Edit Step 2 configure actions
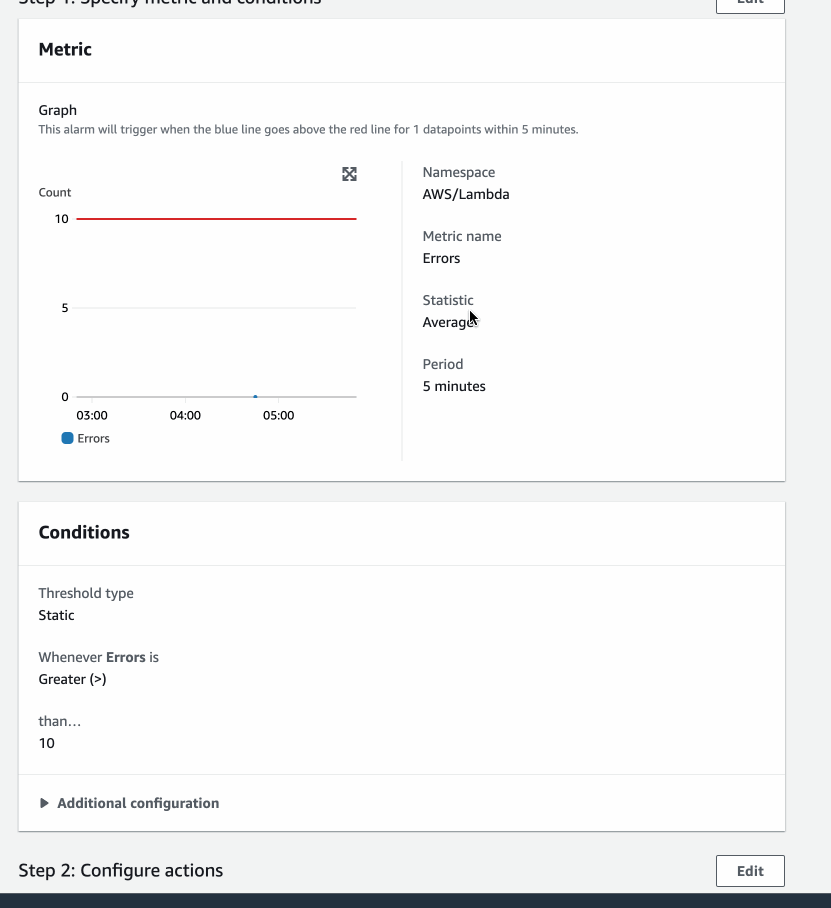The width and height of the screenshot is (831, 908). [x=749, y=870]
